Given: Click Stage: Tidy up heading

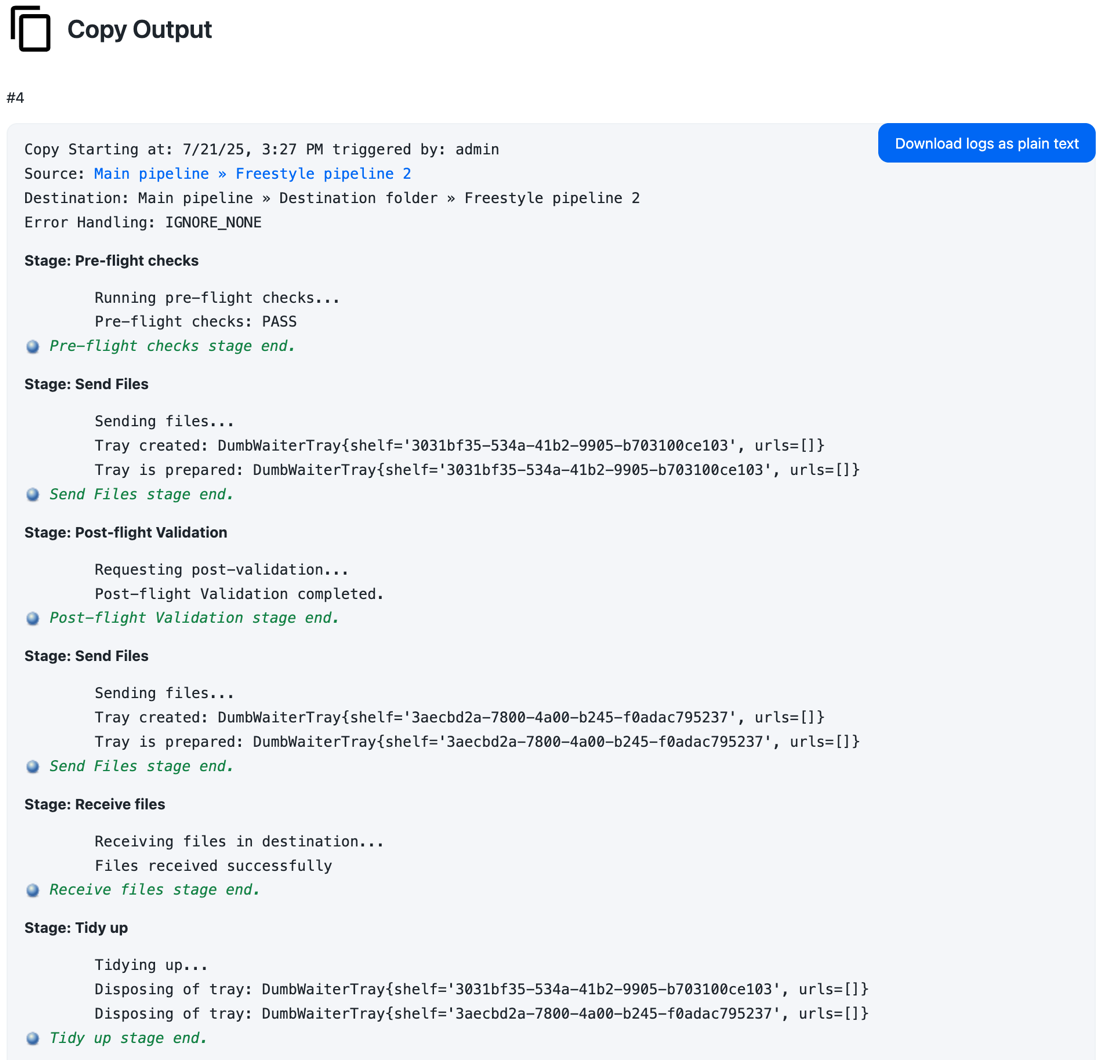Looking at the screenshot, I should pyautogui.click(x=76, y=928).
